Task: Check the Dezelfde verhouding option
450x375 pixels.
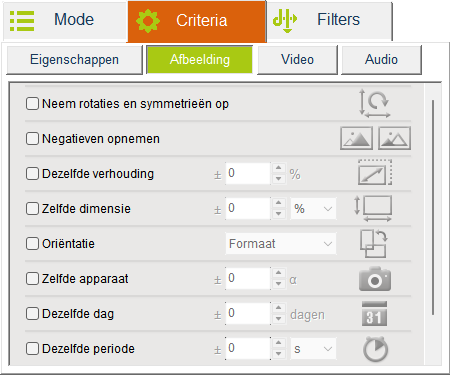Action: [x=32, y=174]
